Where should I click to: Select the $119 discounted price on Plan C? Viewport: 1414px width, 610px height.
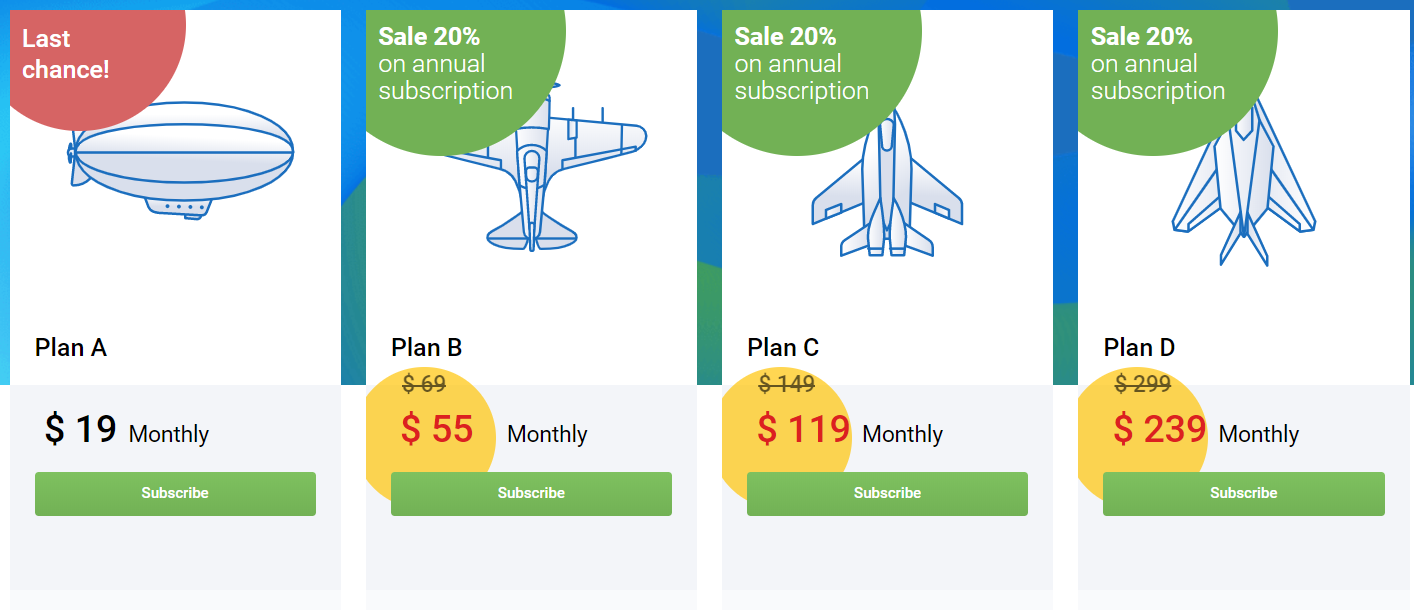pos(801,430)
